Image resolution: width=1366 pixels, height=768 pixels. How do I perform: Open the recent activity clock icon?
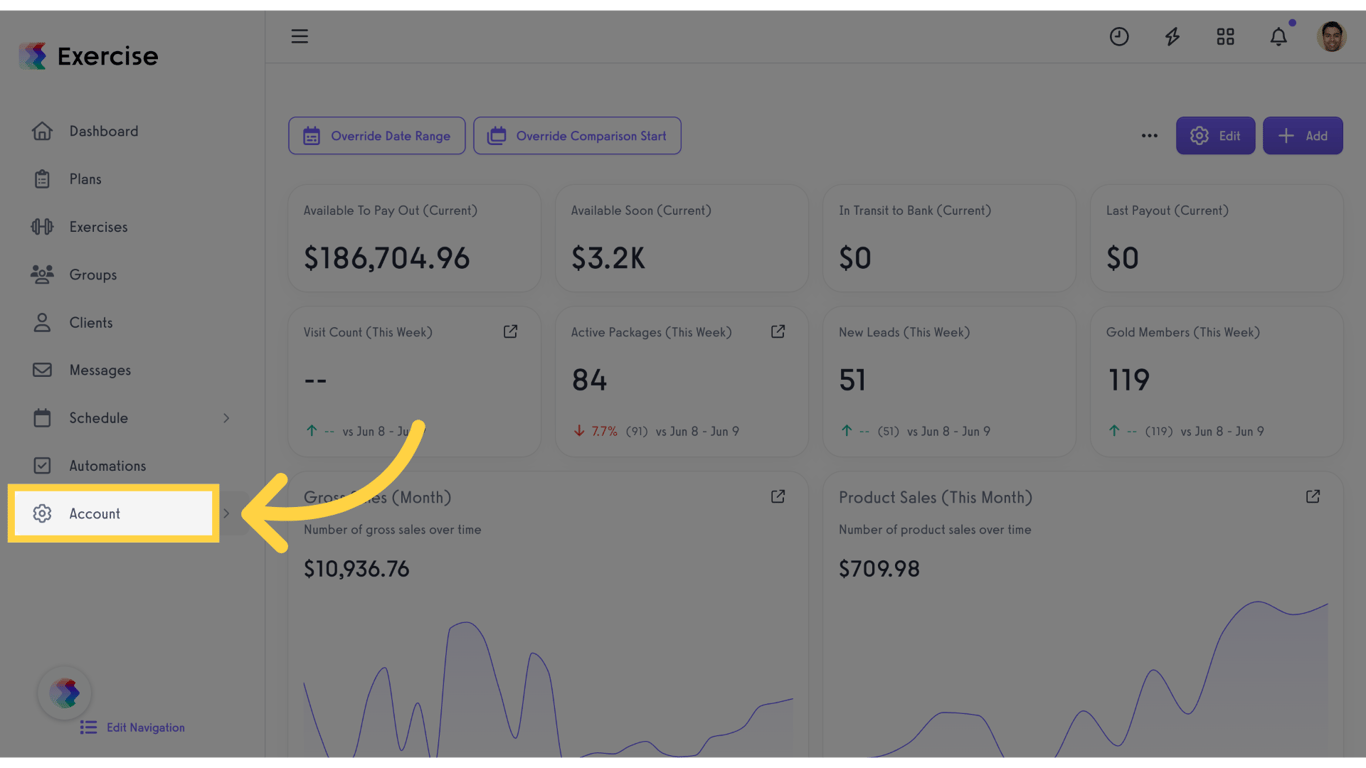click(x=1119, y=37)
